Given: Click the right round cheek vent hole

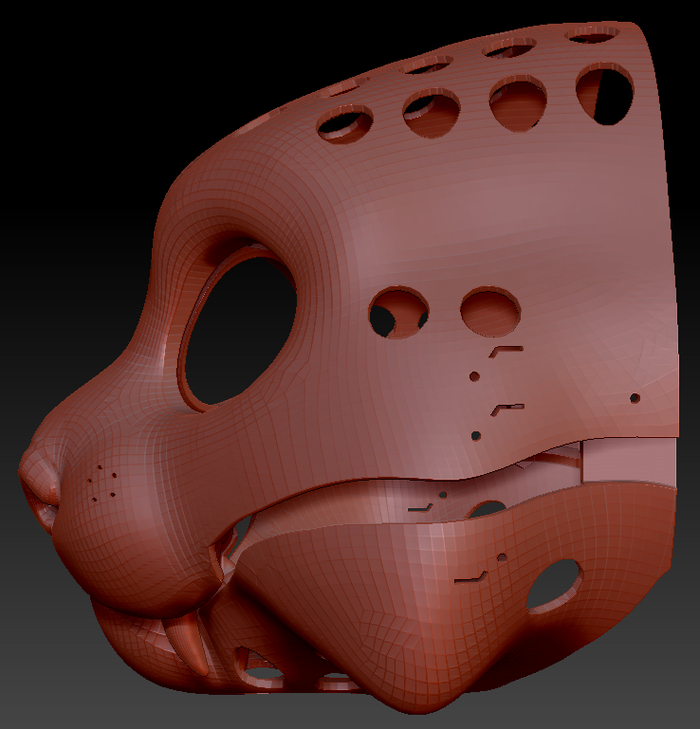Looking at the screenshot, I should pyautogui.click(x=490, y=311).
